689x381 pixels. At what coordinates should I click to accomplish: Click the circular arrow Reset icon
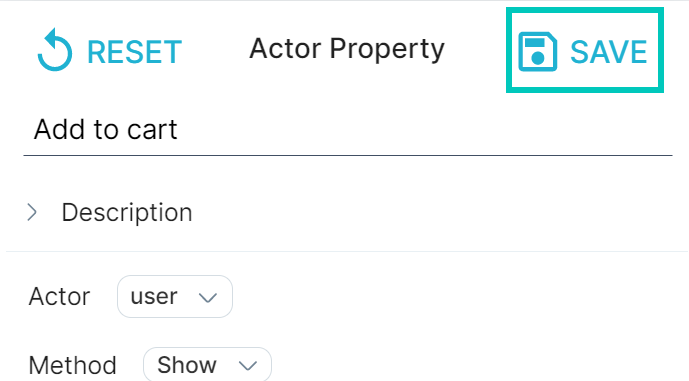[55, 50]
